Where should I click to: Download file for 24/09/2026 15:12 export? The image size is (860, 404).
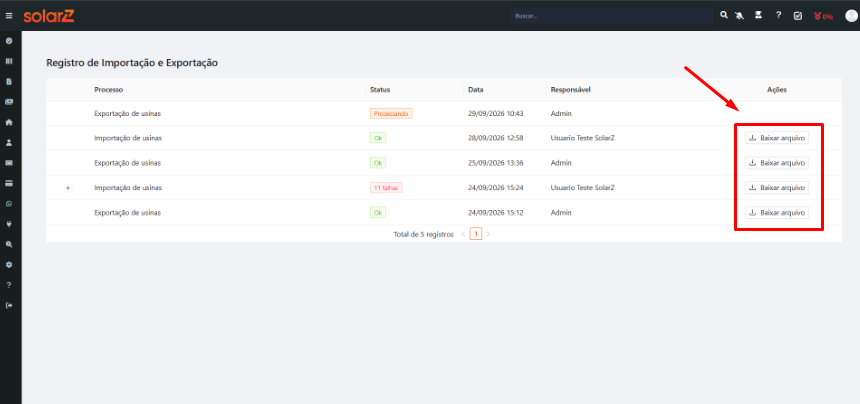click(x=777, y=212)
